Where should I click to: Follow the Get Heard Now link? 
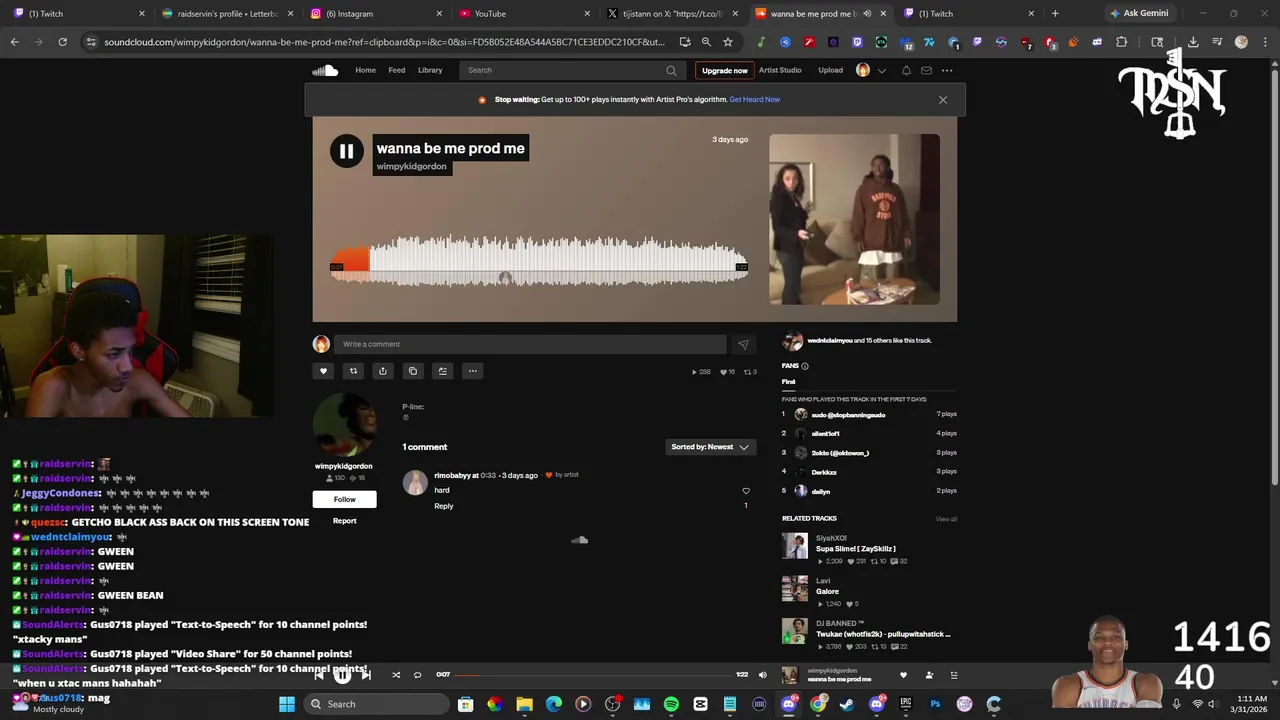(x=755, y=99)
